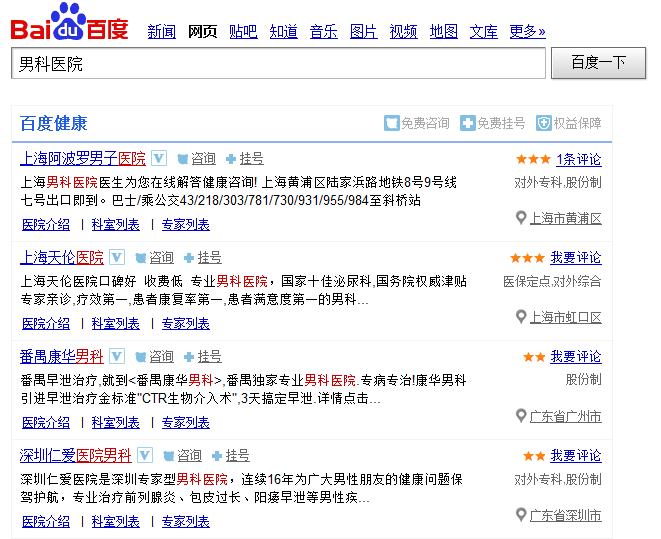
Task: Click the two-star rating for 深圳仁爱医院男科
Action: [x=534, y=456]
